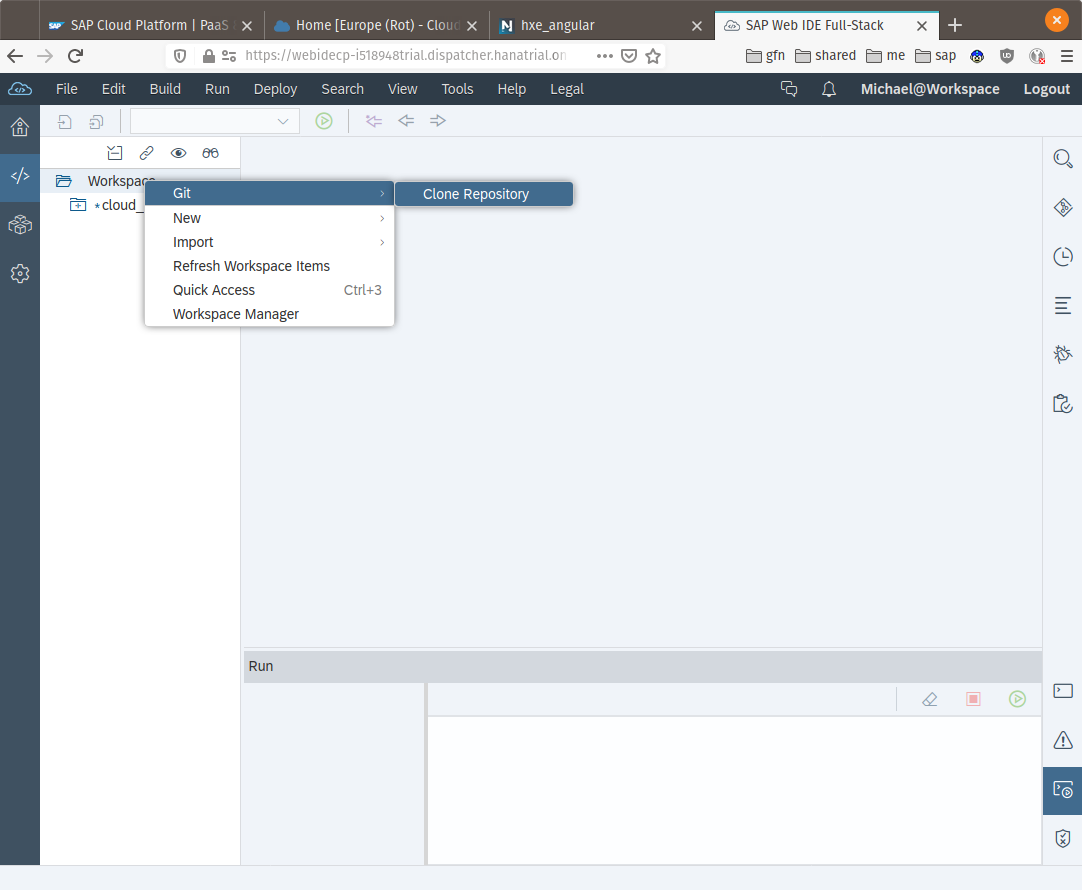The width and height of the screenshot is (1082, 890).
Task: Expand the Git submenu arrow
Action: (382, 194)
